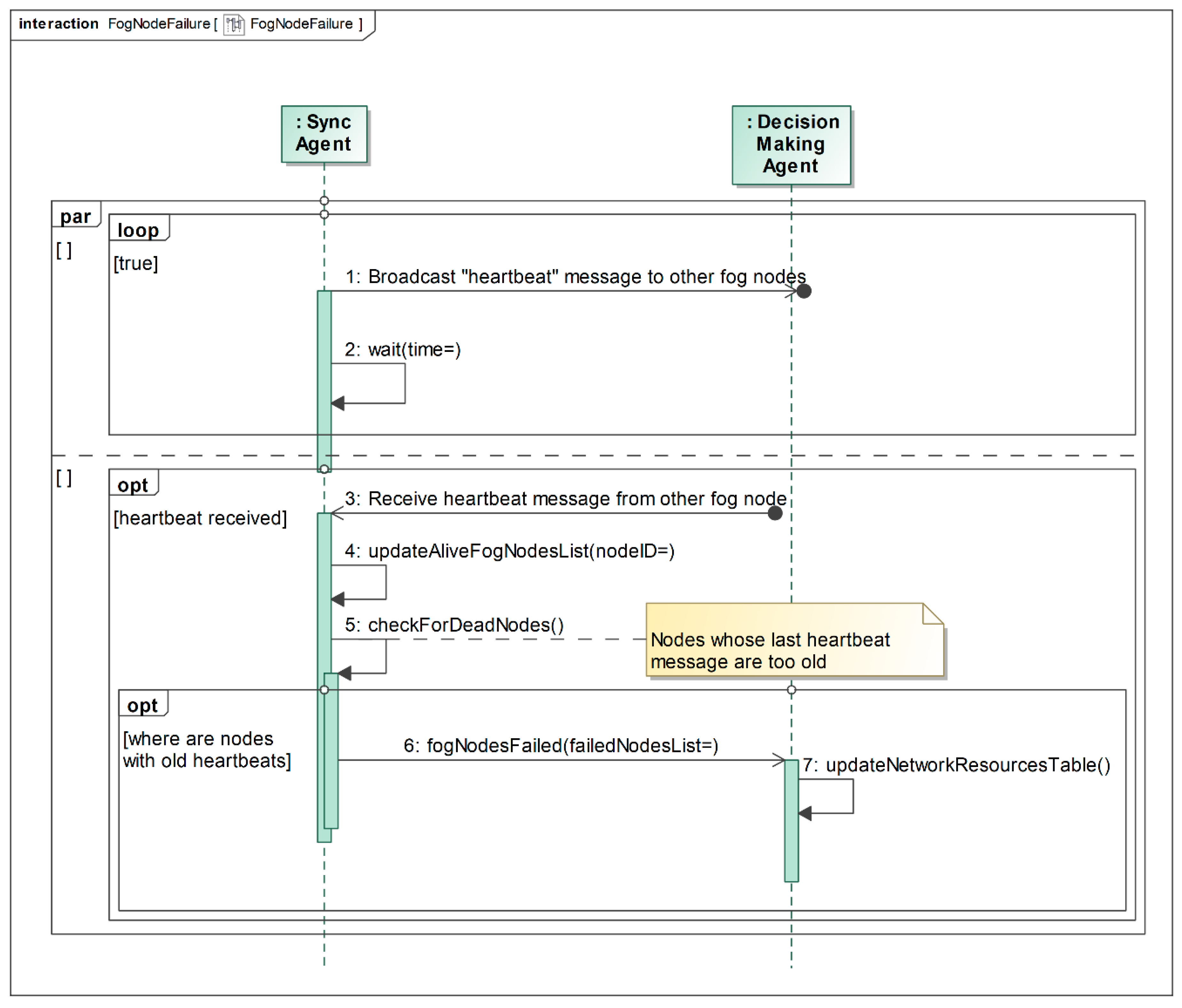This screenshot has height=1008, width=1182.
Task: Select the Sync Agent lifeline box
Action: pyautogui.click(x=324, y=134)
